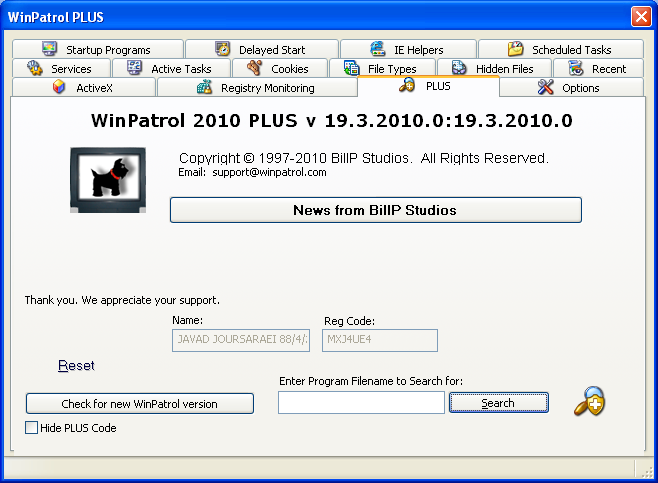The height and width of the screenshot is (483, 658).
Task: Click Check for new WinPatrol version
Action: [x=140, y=403]
